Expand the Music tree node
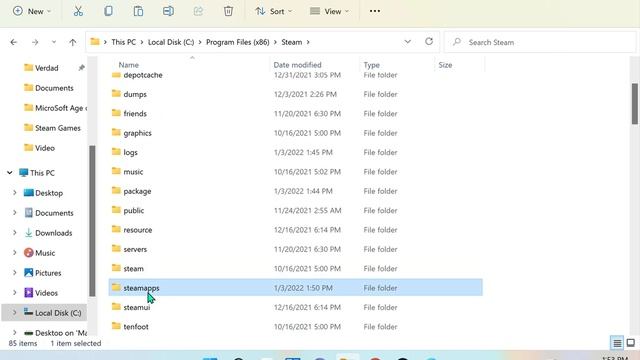 (15, 253)
